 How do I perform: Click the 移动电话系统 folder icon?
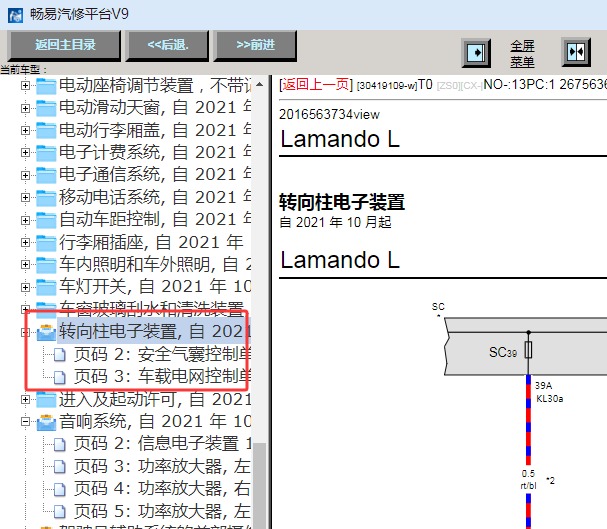[x=46, y=198]
